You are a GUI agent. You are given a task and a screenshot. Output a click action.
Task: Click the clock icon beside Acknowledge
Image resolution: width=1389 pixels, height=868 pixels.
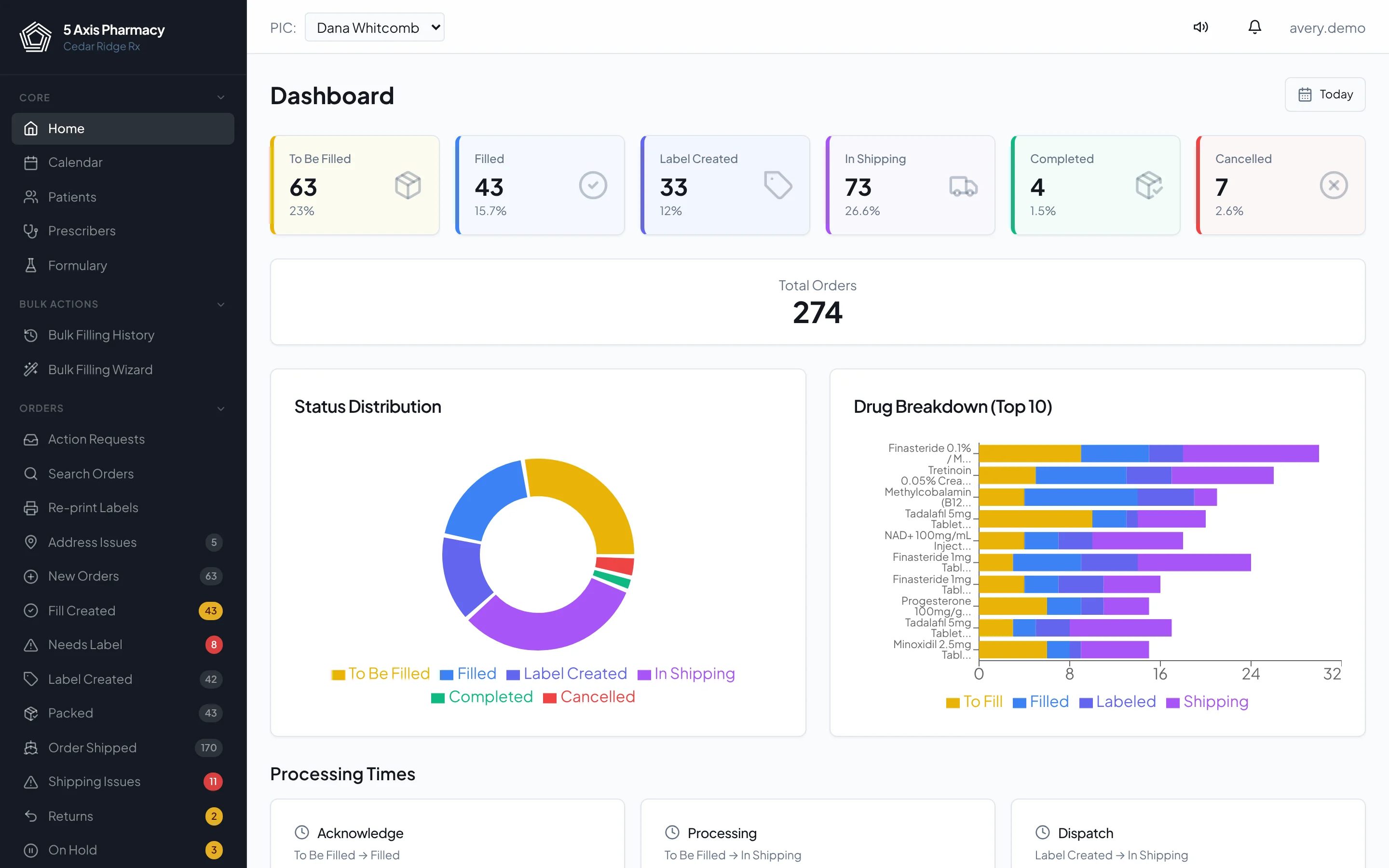point(302,832)
